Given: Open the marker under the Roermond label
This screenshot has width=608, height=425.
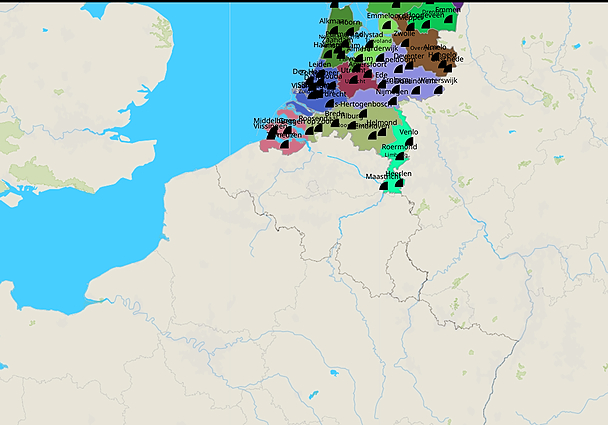Looking at the screenshot, I should point(400,156).
